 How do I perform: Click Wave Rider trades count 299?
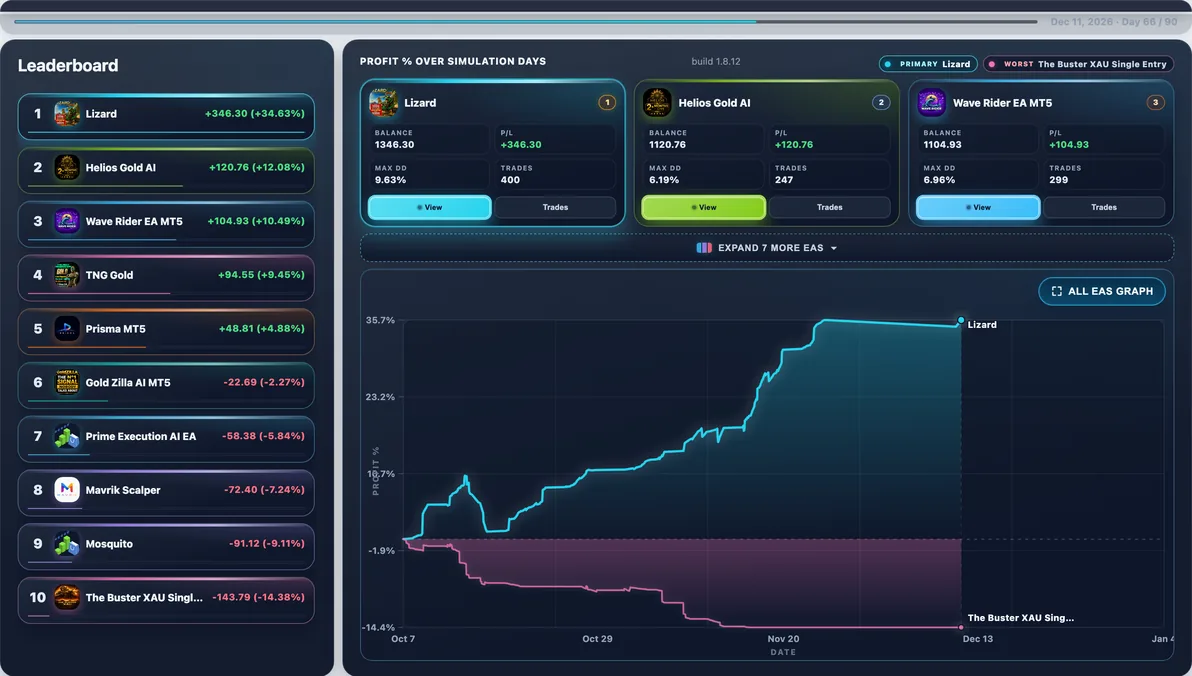(x=1059, y=180)
